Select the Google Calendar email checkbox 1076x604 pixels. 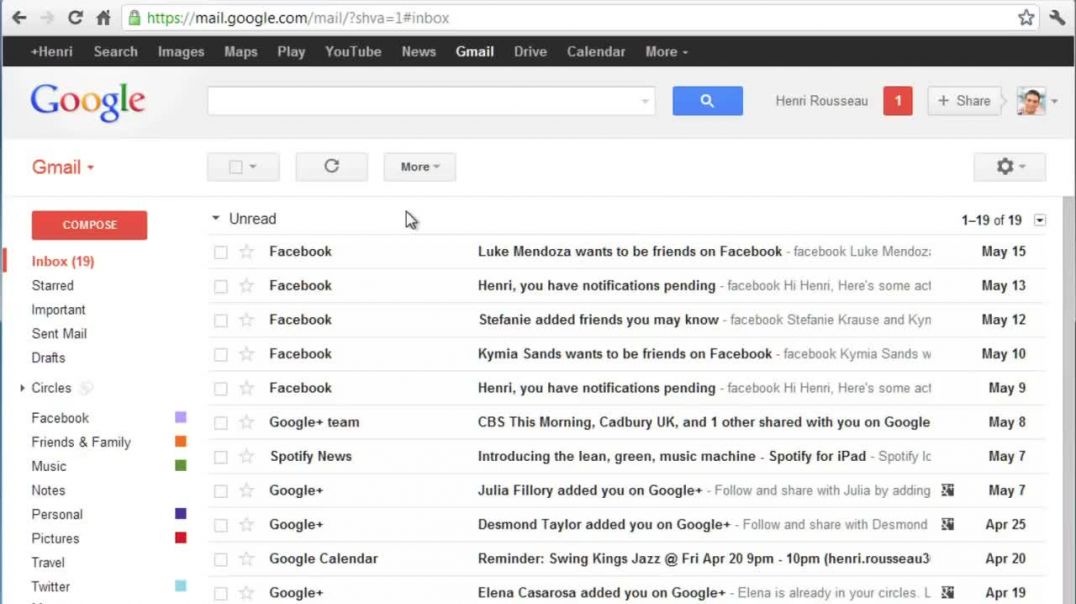220,559
